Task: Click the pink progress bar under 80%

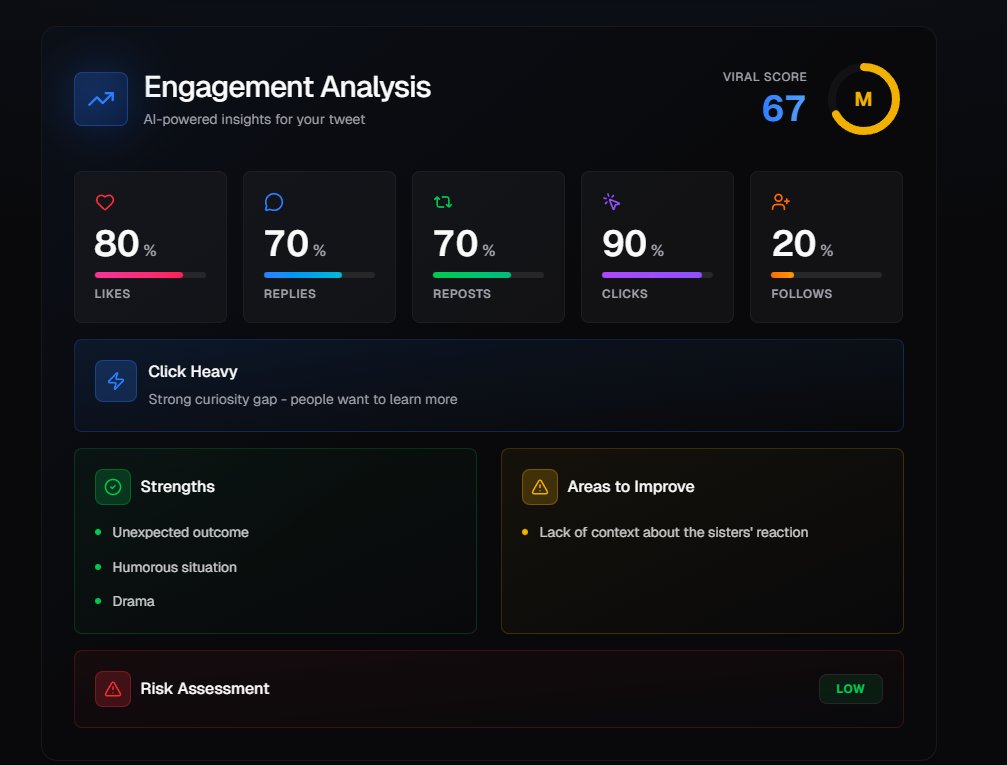Action: (x=140, y=274)
